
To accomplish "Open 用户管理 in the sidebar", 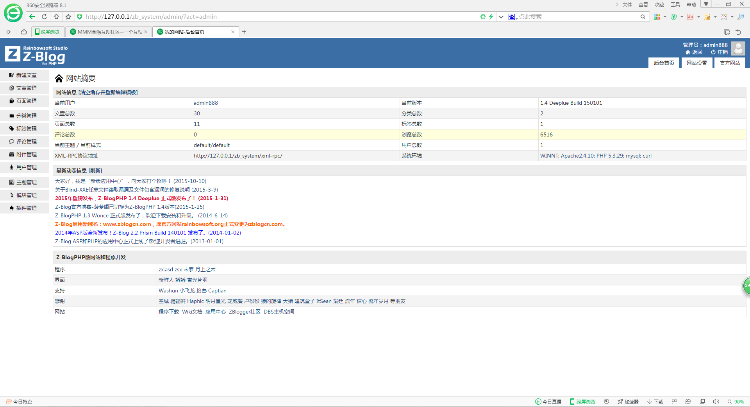I will [23, 167].
